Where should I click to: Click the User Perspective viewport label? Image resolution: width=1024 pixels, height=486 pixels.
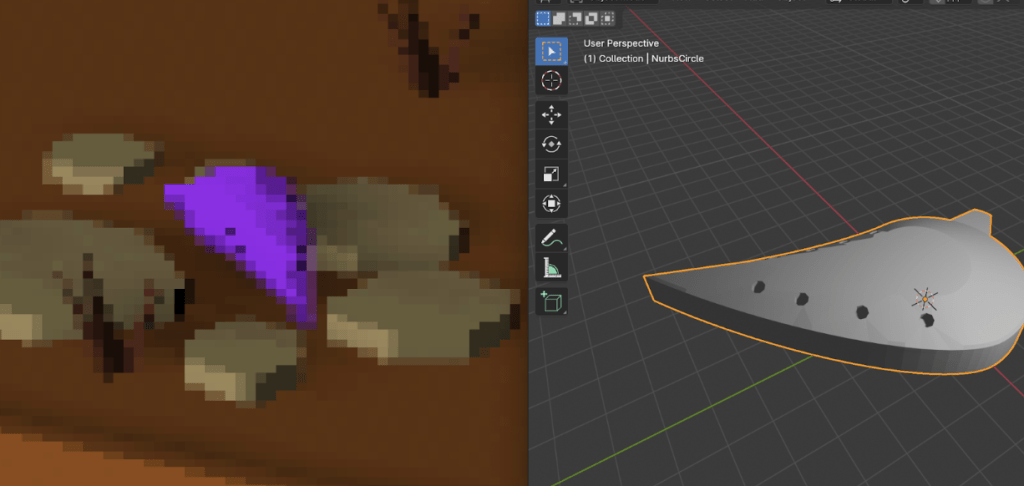[621, 44]
